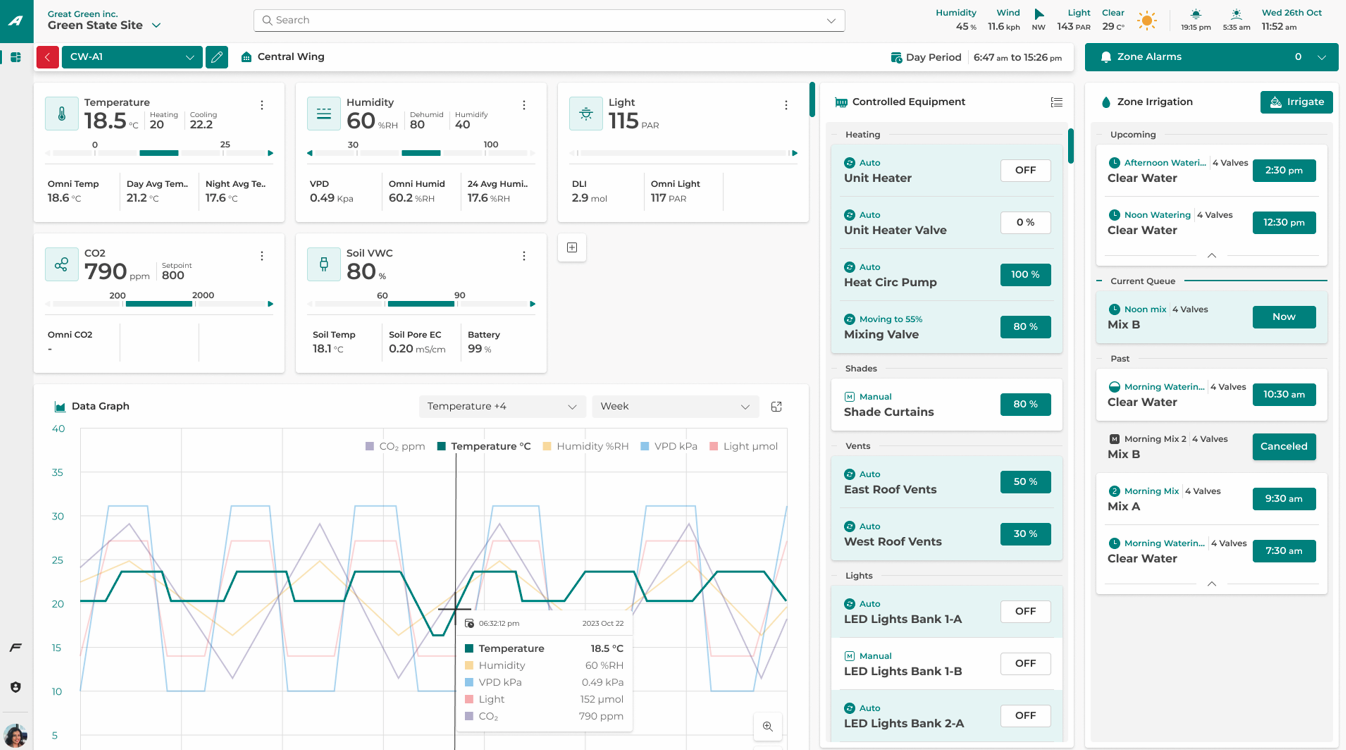The height and width of the screenshot is (750, 1346).
Task: Click the Controlled Equipment panel scrollbar
Action: [x=1070, y=146]
